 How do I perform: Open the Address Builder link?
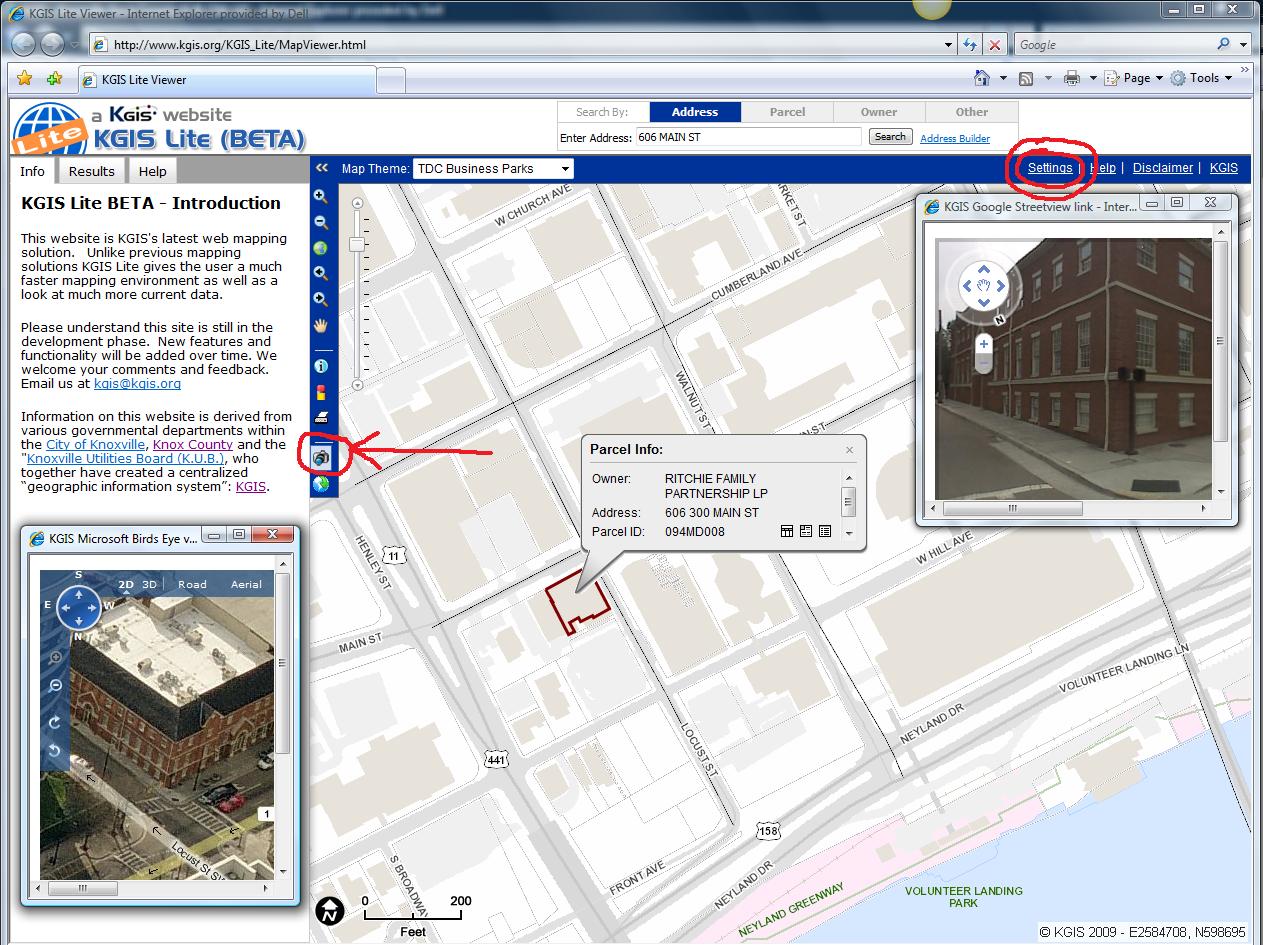click(955, 138)
